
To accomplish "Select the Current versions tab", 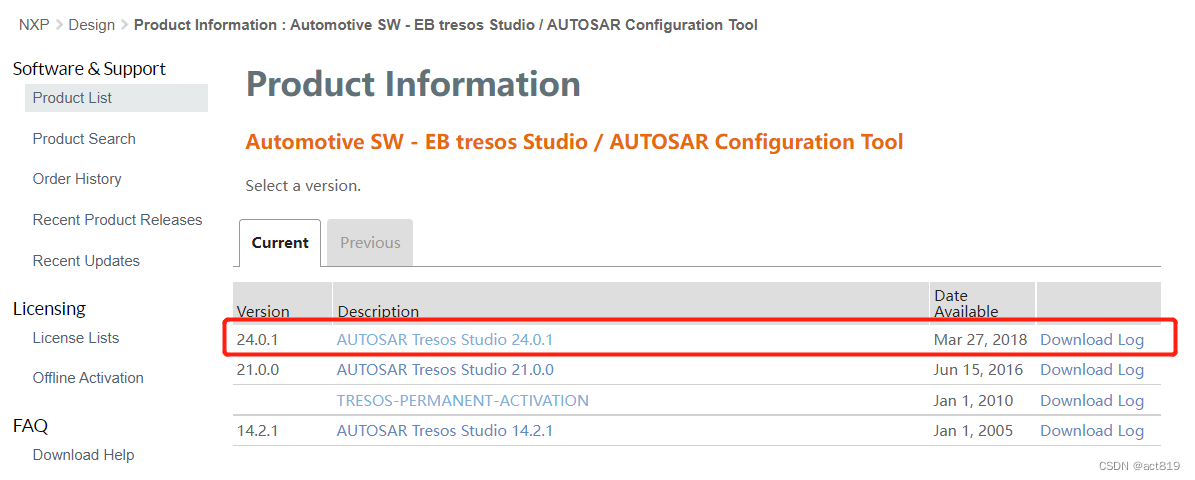I will (280, 243).
